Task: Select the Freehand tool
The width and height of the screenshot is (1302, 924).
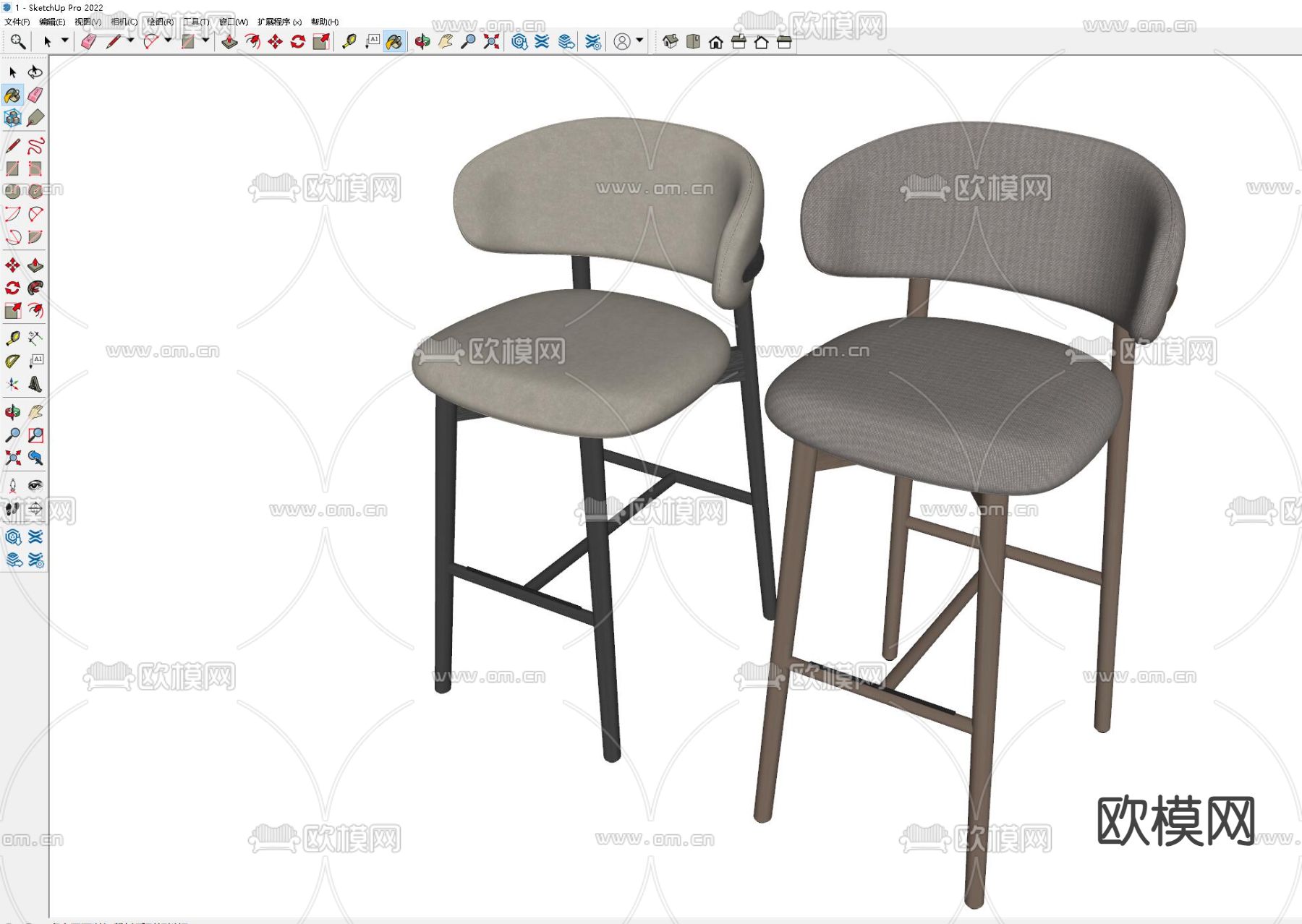Action: click(x=35, y=146)
